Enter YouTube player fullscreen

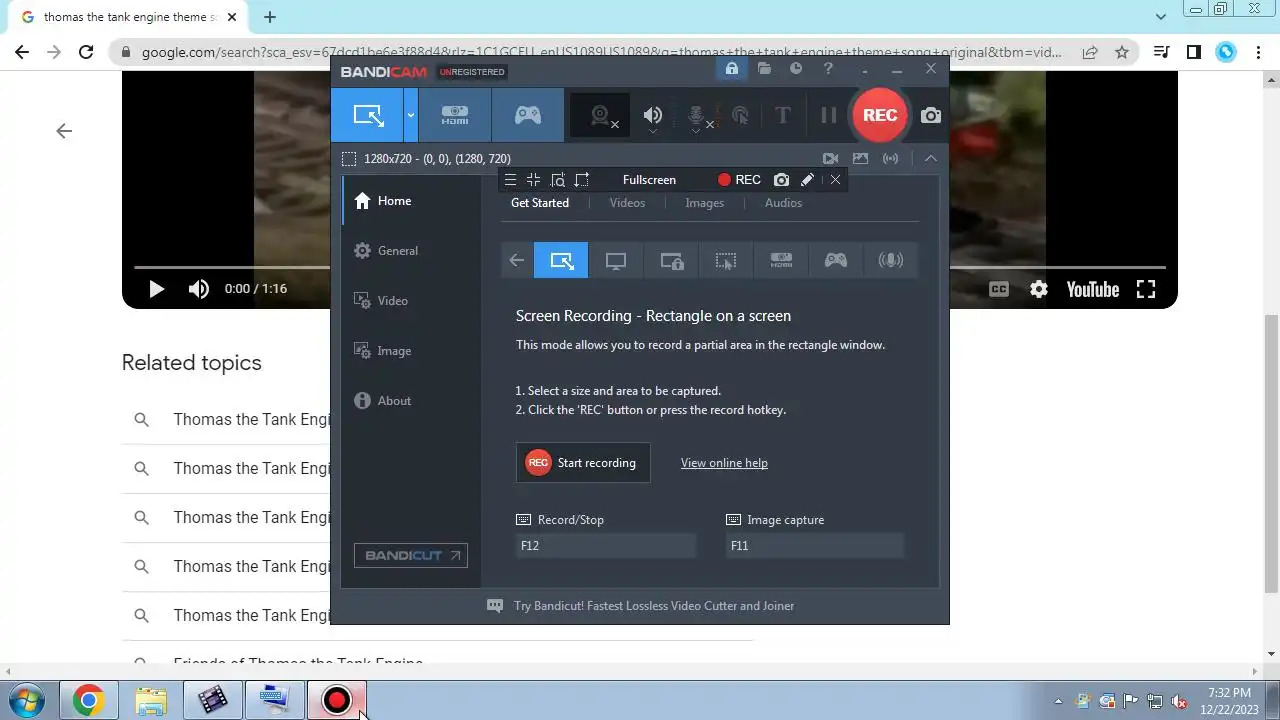(1146, 289)
